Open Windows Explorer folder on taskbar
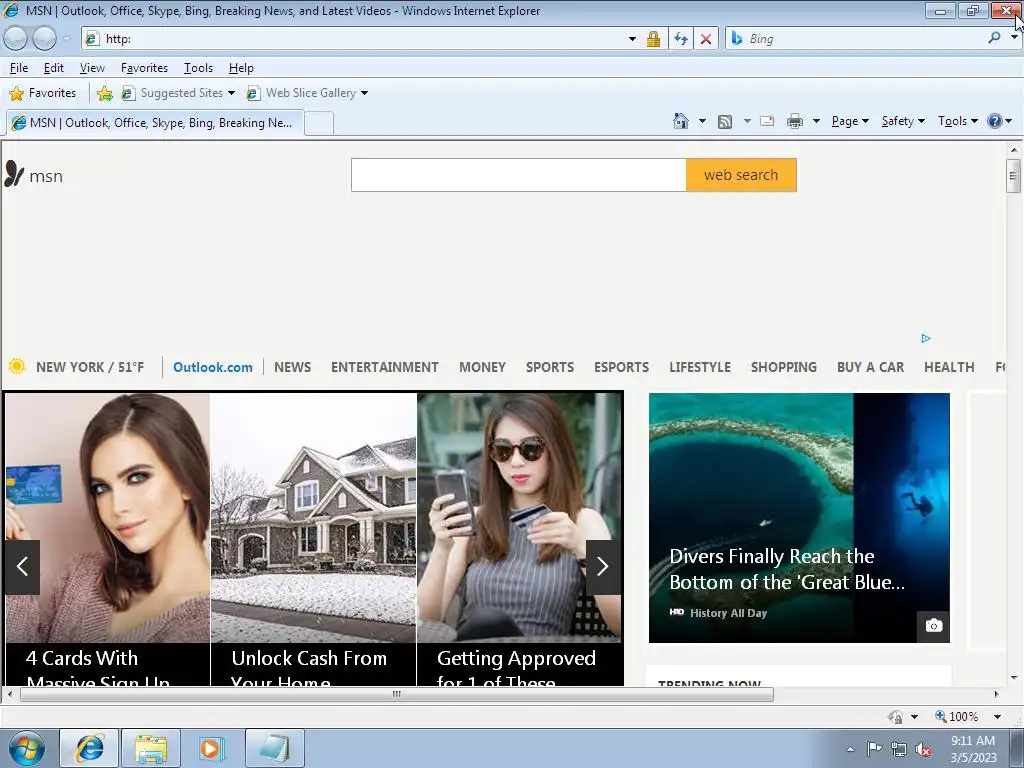The image size is (1024, 768). (151, 748)
